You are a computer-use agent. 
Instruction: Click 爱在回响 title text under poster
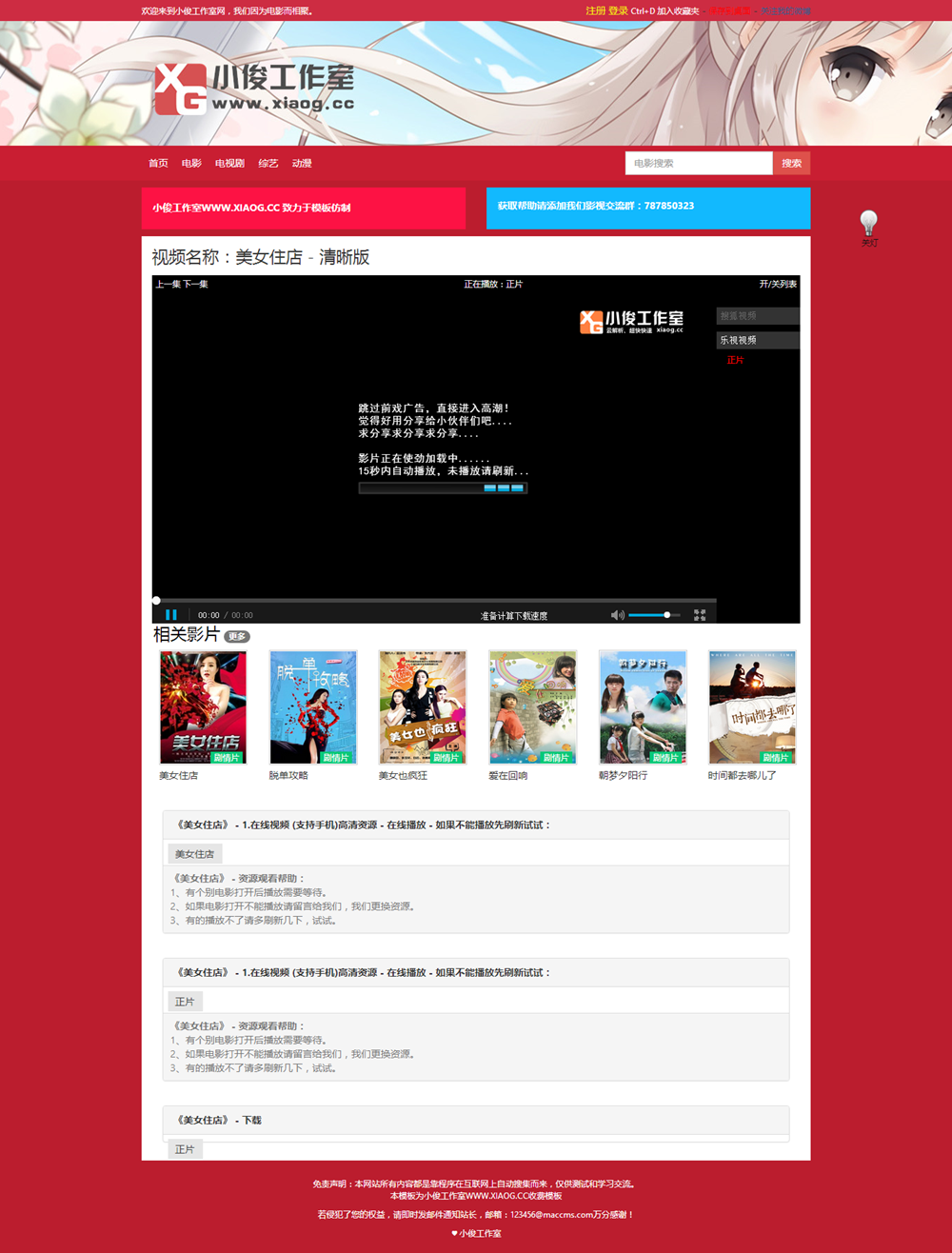[508, 775]
